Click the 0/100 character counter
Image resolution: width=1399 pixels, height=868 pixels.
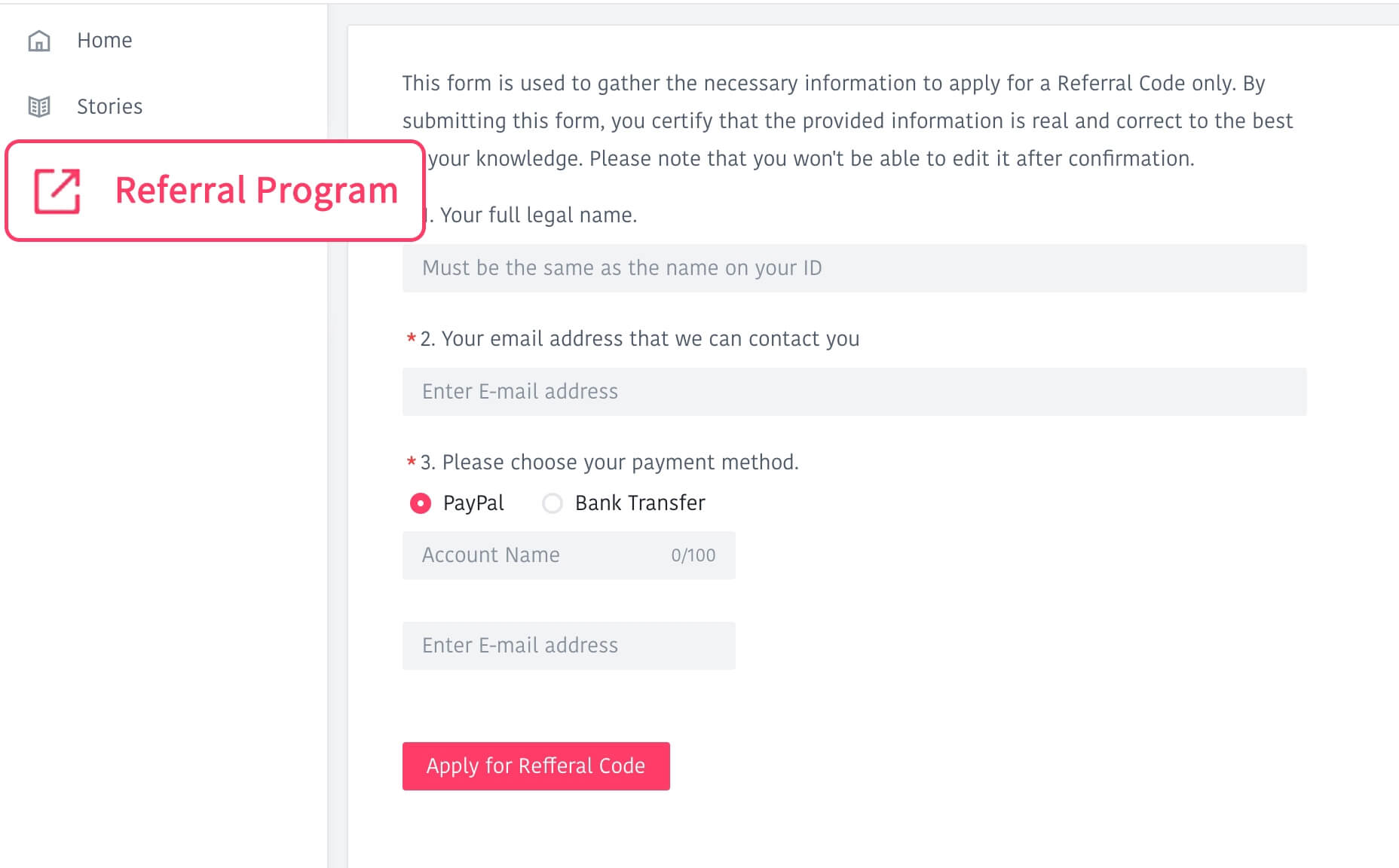tap(694, 556)
